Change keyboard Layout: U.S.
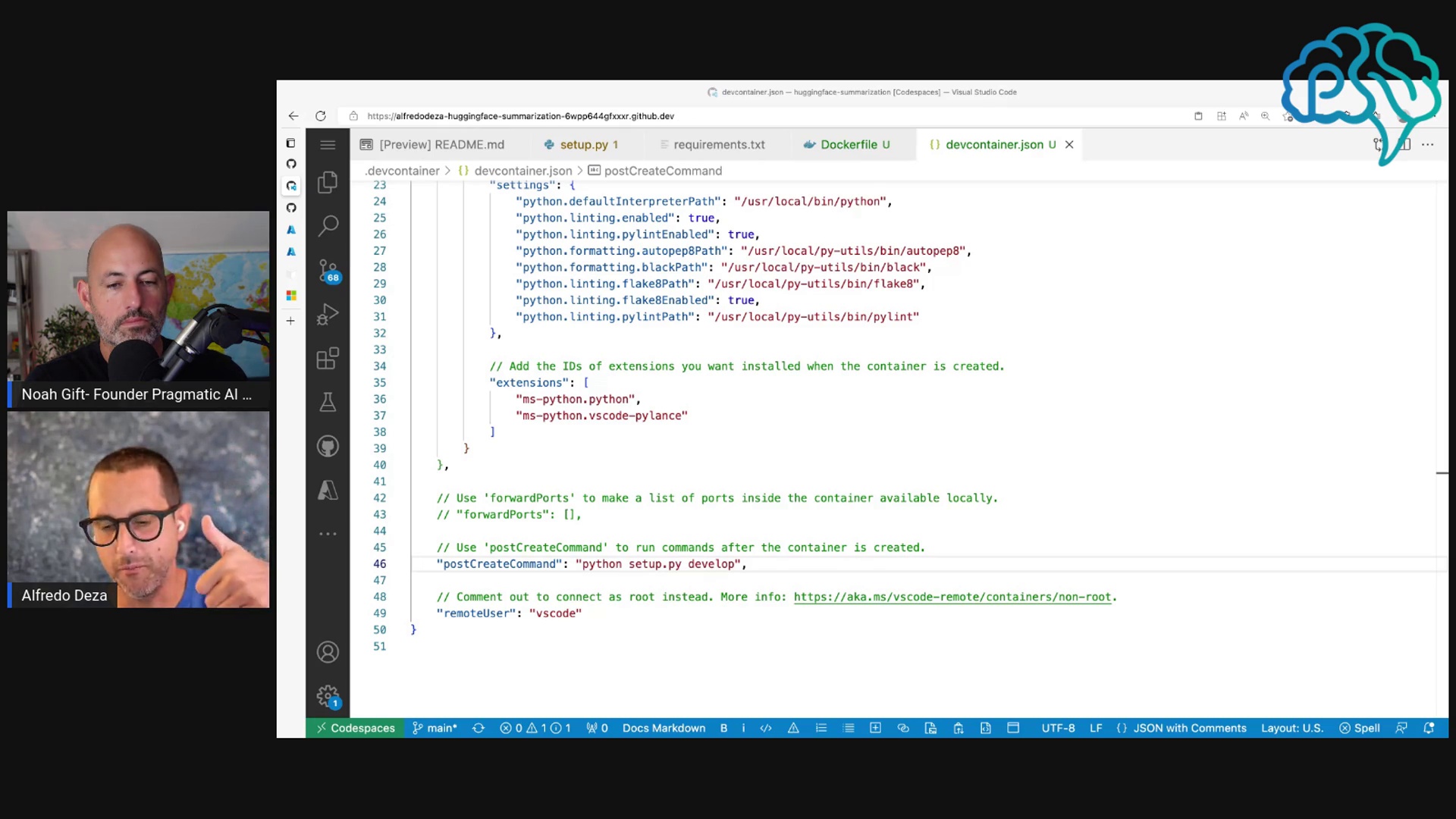Screen dimensions: 1456x819 point(1292,728)
